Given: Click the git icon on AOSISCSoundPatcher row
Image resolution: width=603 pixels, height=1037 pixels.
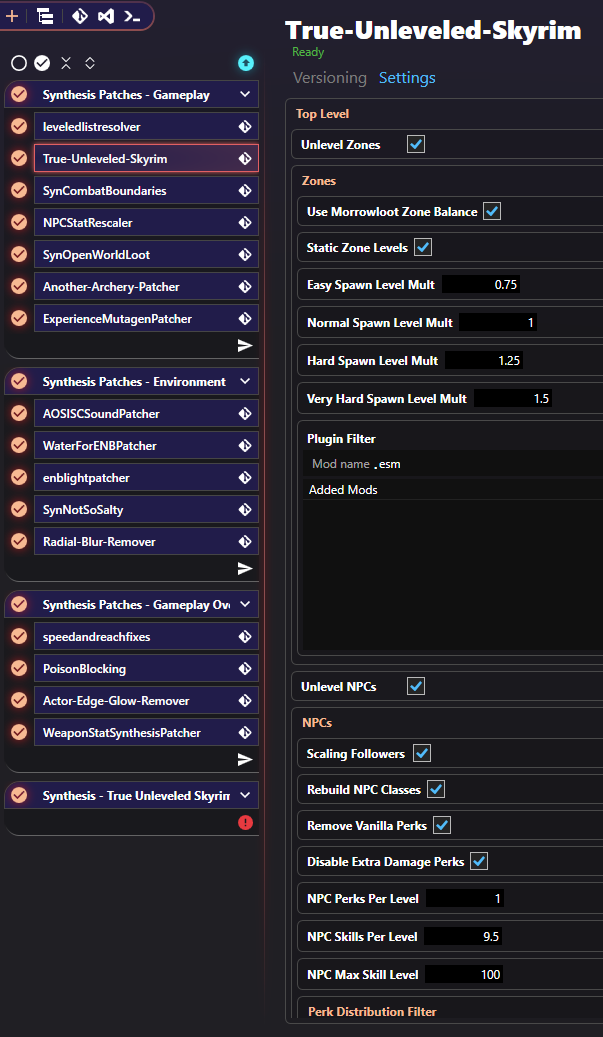Looking at the screenshot, I should pos(245,413).
